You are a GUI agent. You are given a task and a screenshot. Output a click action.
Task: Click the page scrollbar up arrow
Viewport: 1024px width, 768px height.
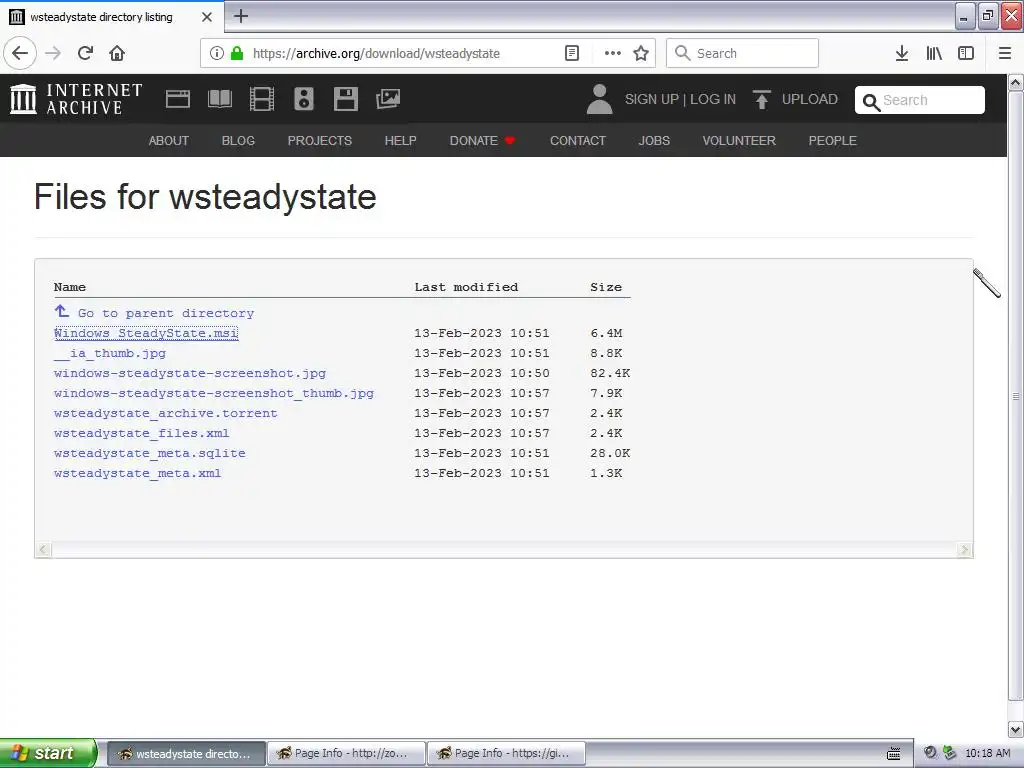point(1015,82)
